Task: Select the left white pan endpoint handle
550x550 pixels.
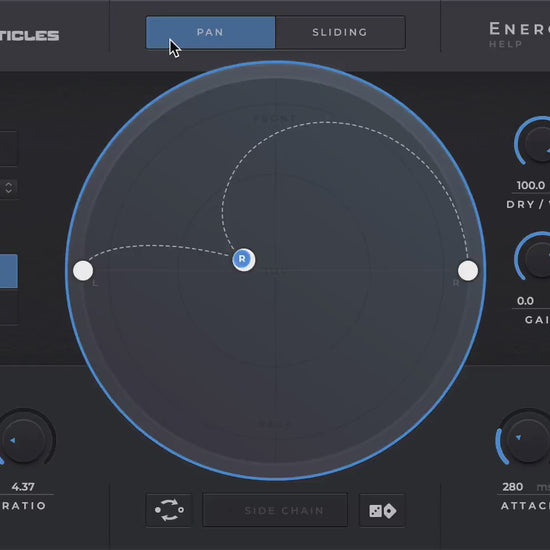Action: click(x=83, y=271)
